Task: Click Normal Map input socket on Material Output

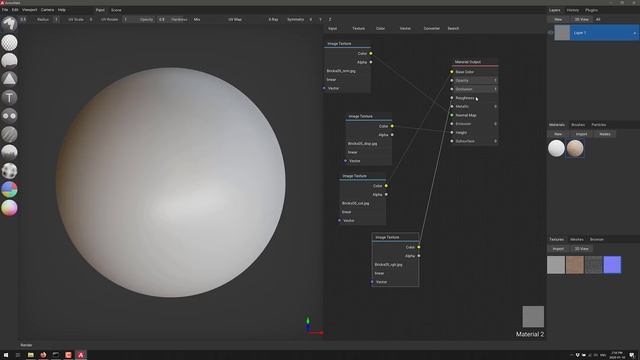Action: [x=452, y=115]
